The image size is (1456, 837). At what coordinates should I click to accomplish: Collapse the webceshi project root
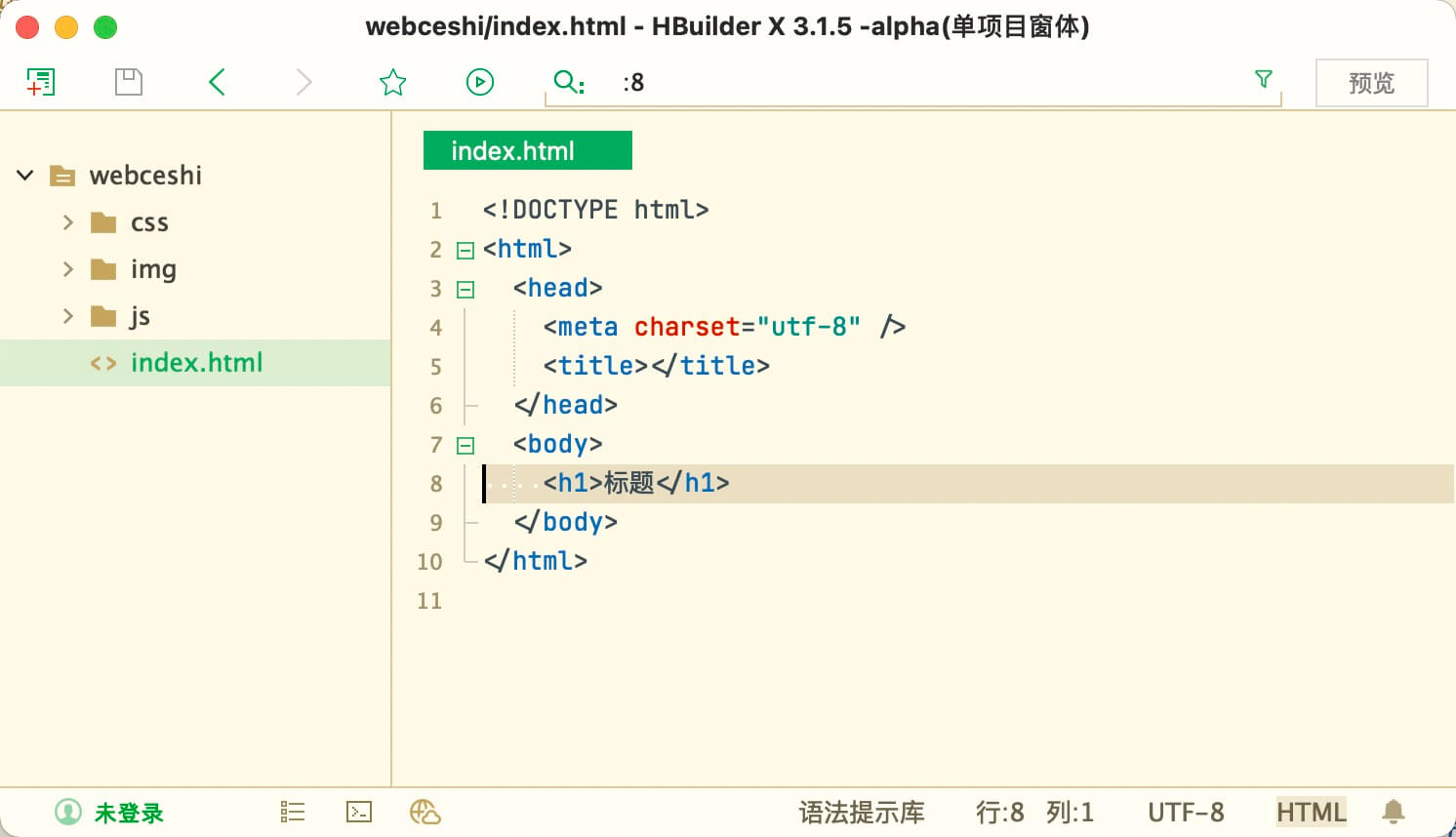(25, 176)
